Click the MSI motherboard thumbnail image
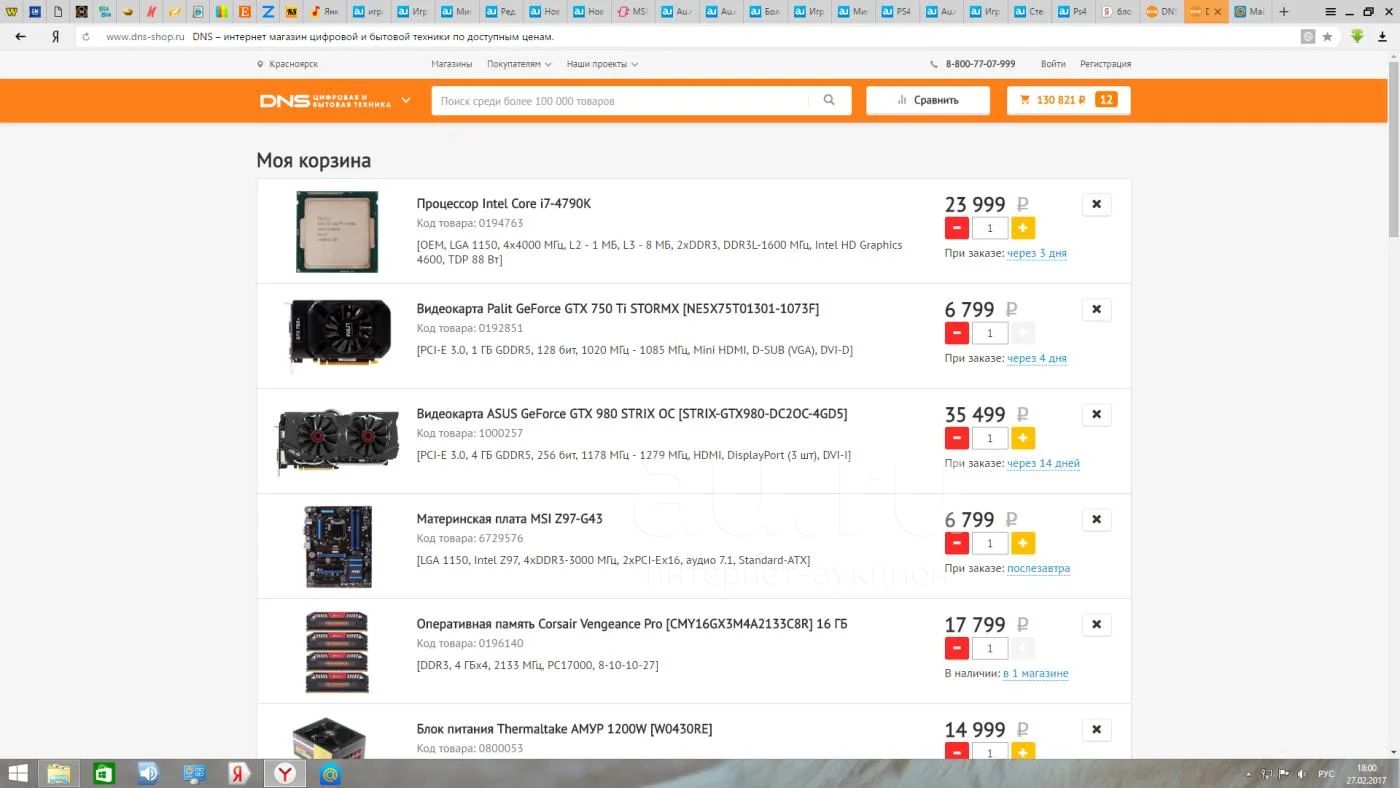 338,546
